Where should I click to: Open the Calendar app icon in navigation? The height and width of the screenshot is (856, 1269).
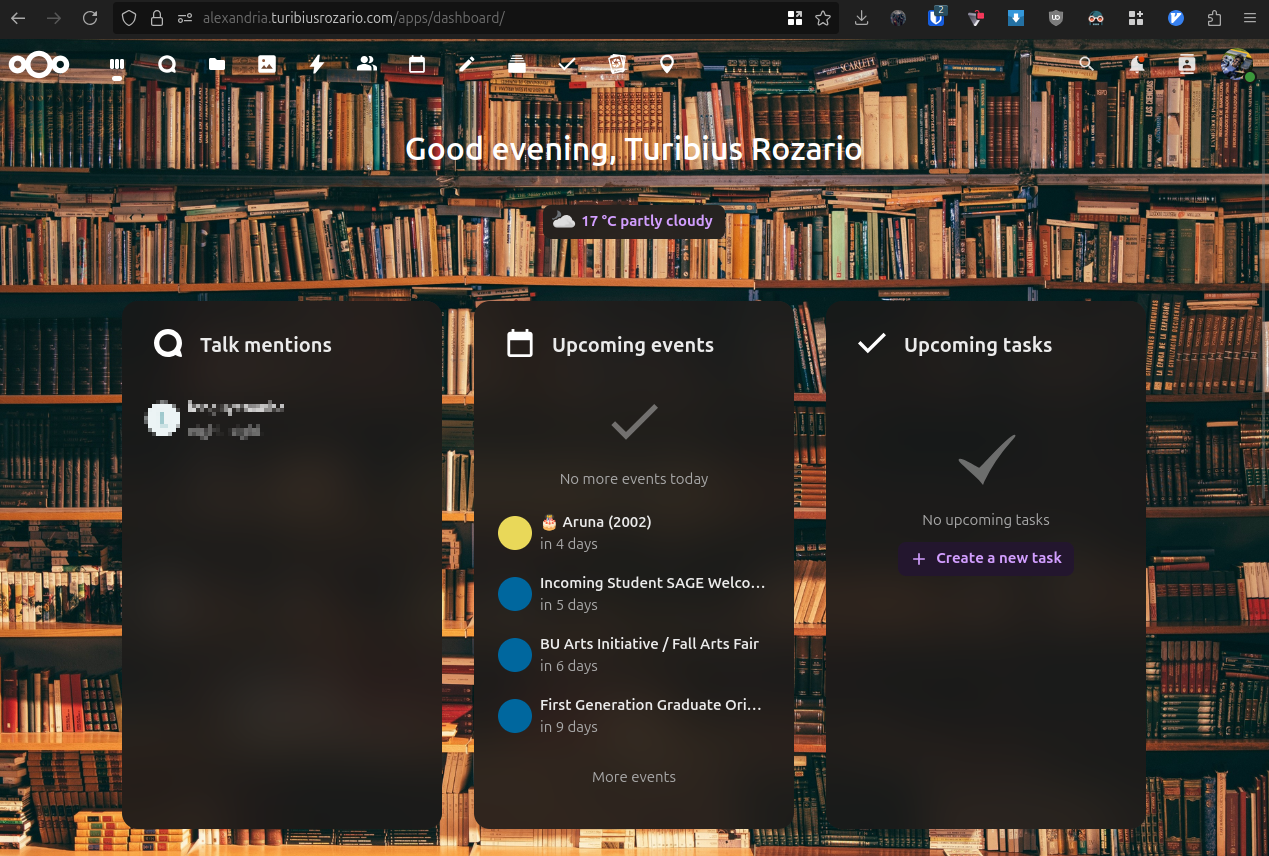pos(417,65)
